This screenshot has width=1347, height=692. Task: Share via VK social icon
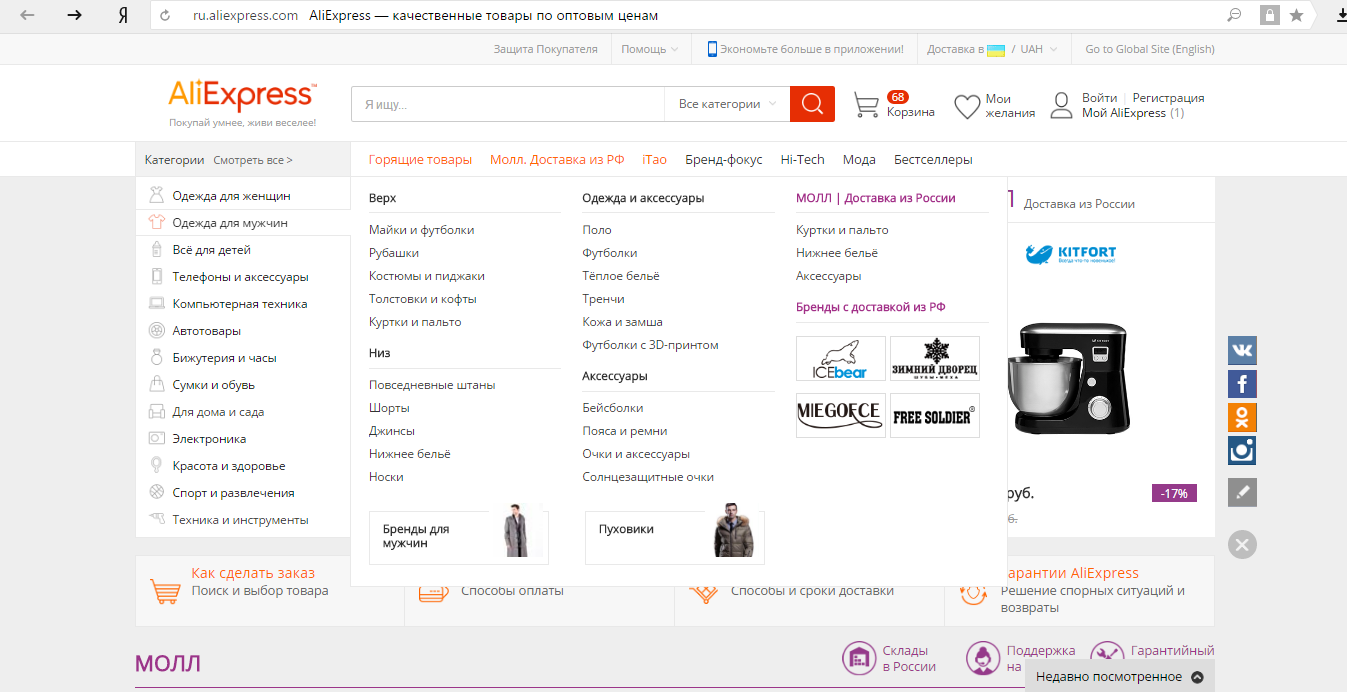pos(1242,350)
